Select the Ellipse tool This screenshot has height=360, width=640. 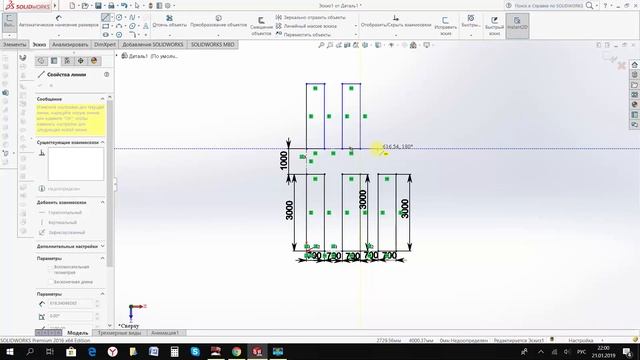click(132, 26)
